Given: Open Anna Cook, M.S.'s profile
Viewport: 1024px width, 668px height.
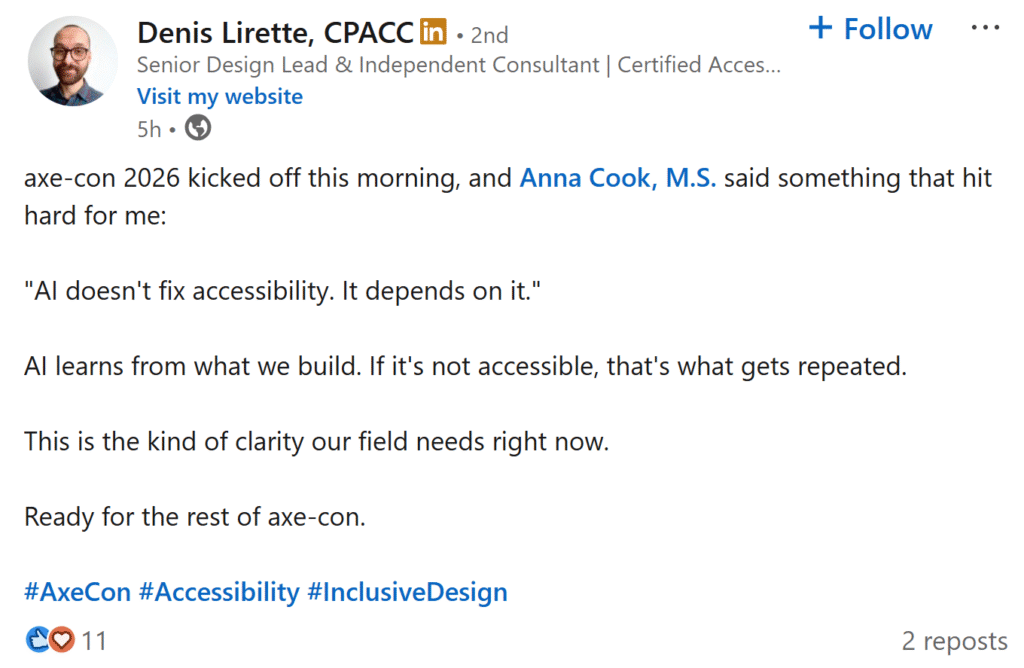Looking at the screenshot, I should pyautogui.click(x=618, y=177).
